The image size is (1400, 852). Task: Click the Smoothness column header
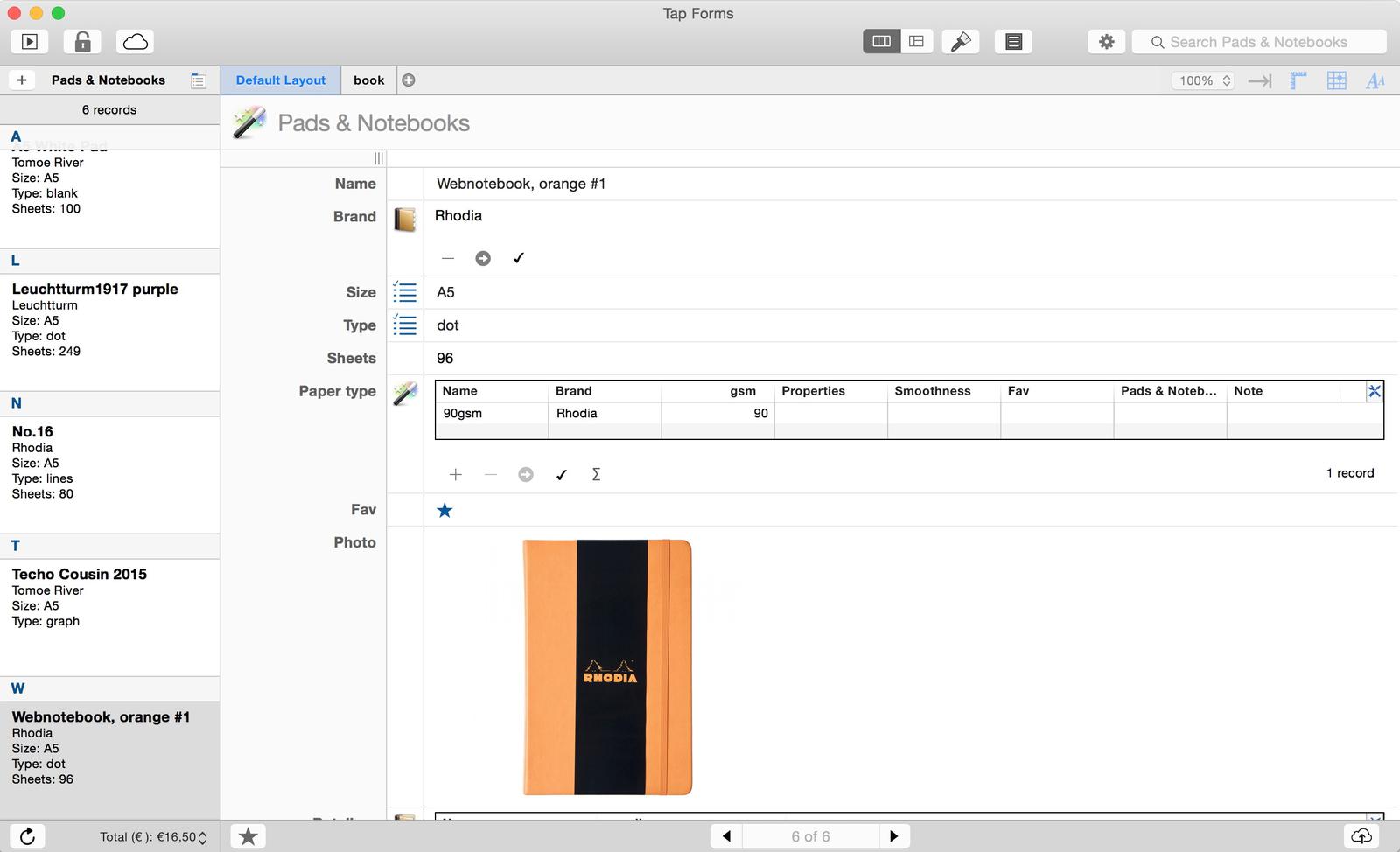943,391
